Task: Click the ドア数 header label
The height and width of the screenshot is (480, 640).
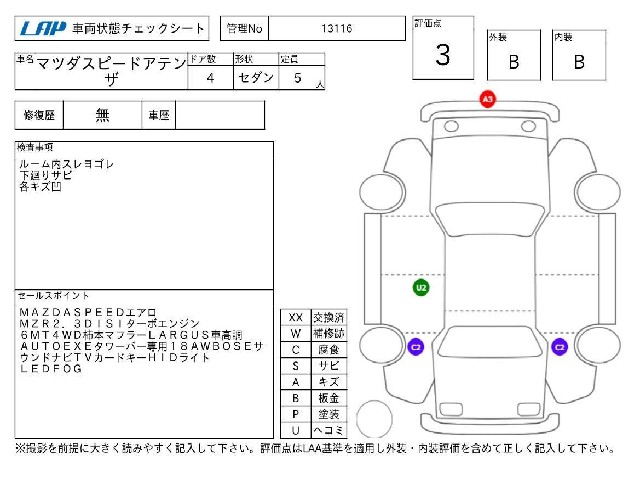Action: click(x=203, y=59)
